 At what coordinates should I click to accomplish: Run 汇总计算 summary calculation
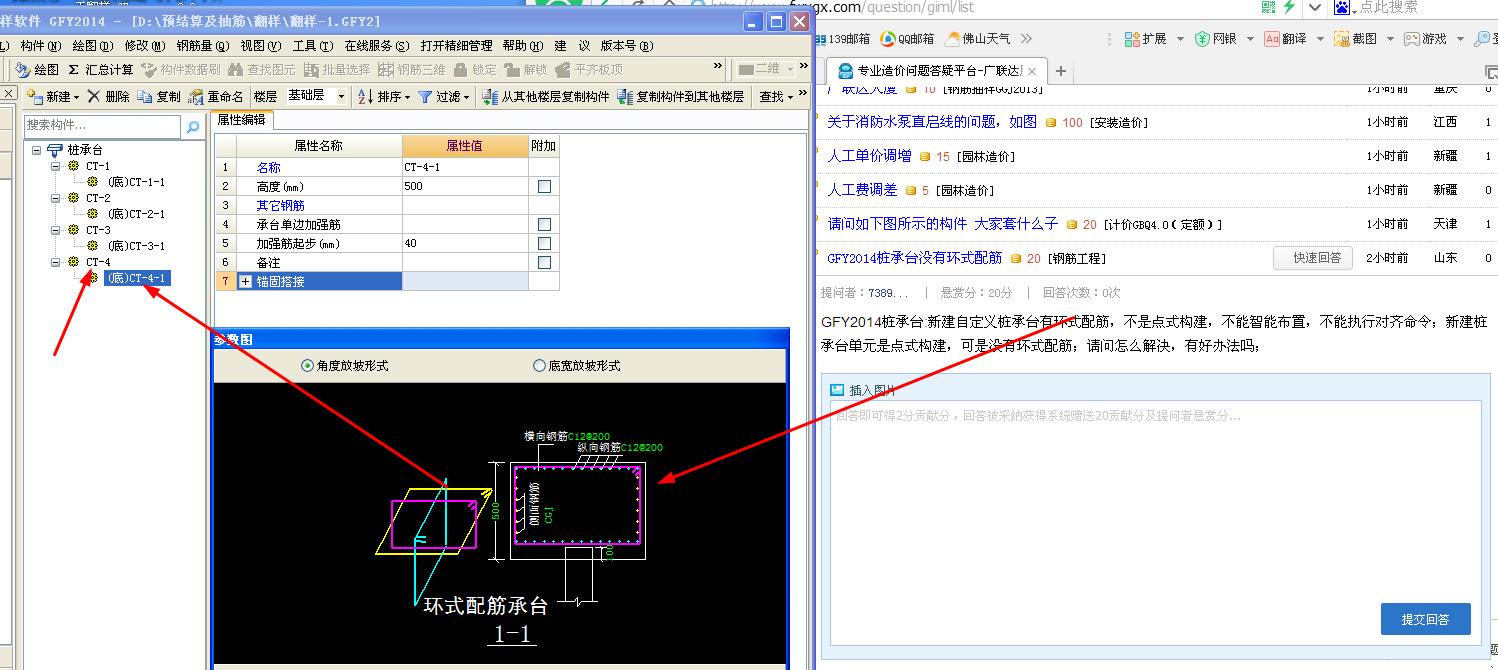[x=100, y=70]
